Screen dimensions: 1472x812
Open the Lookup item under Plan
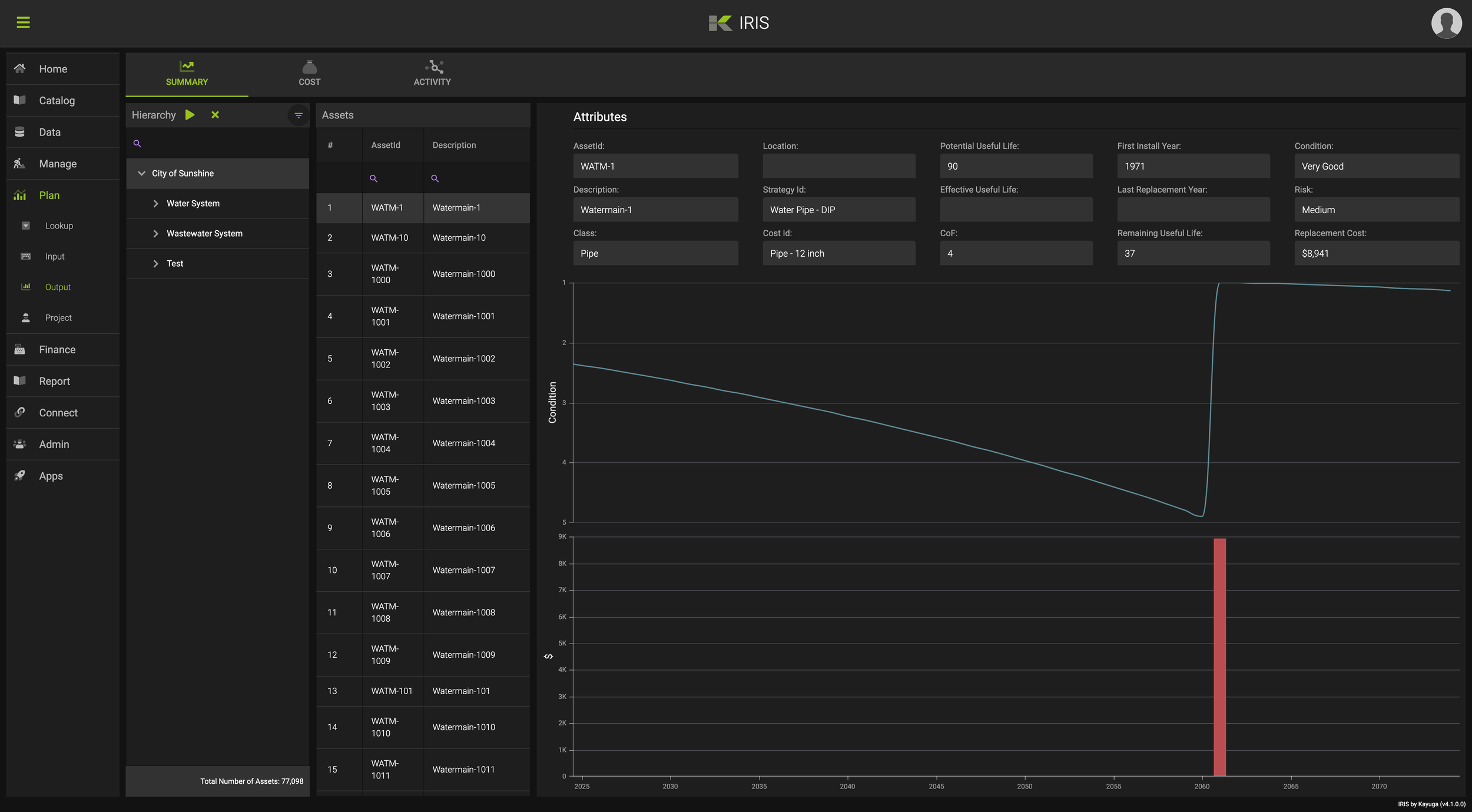pyautogui.click(x=59, y=226)
